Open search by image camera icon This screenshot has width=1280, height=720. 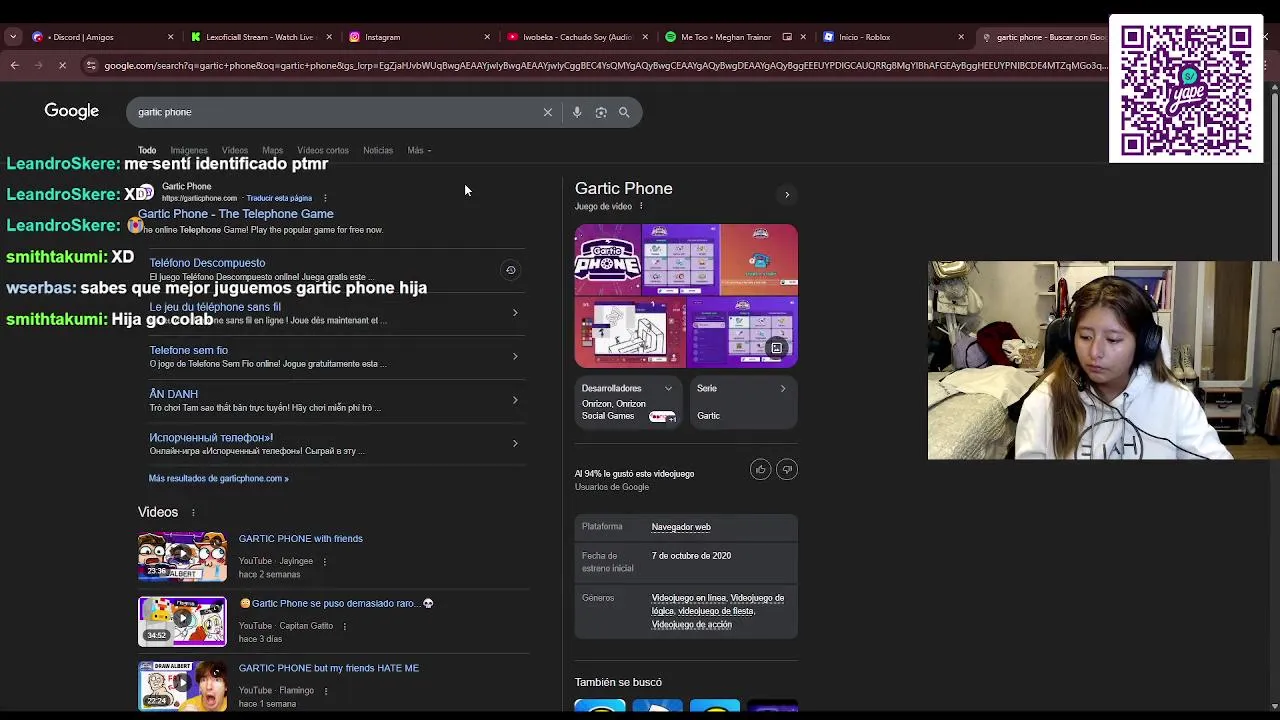coord(601,112)
